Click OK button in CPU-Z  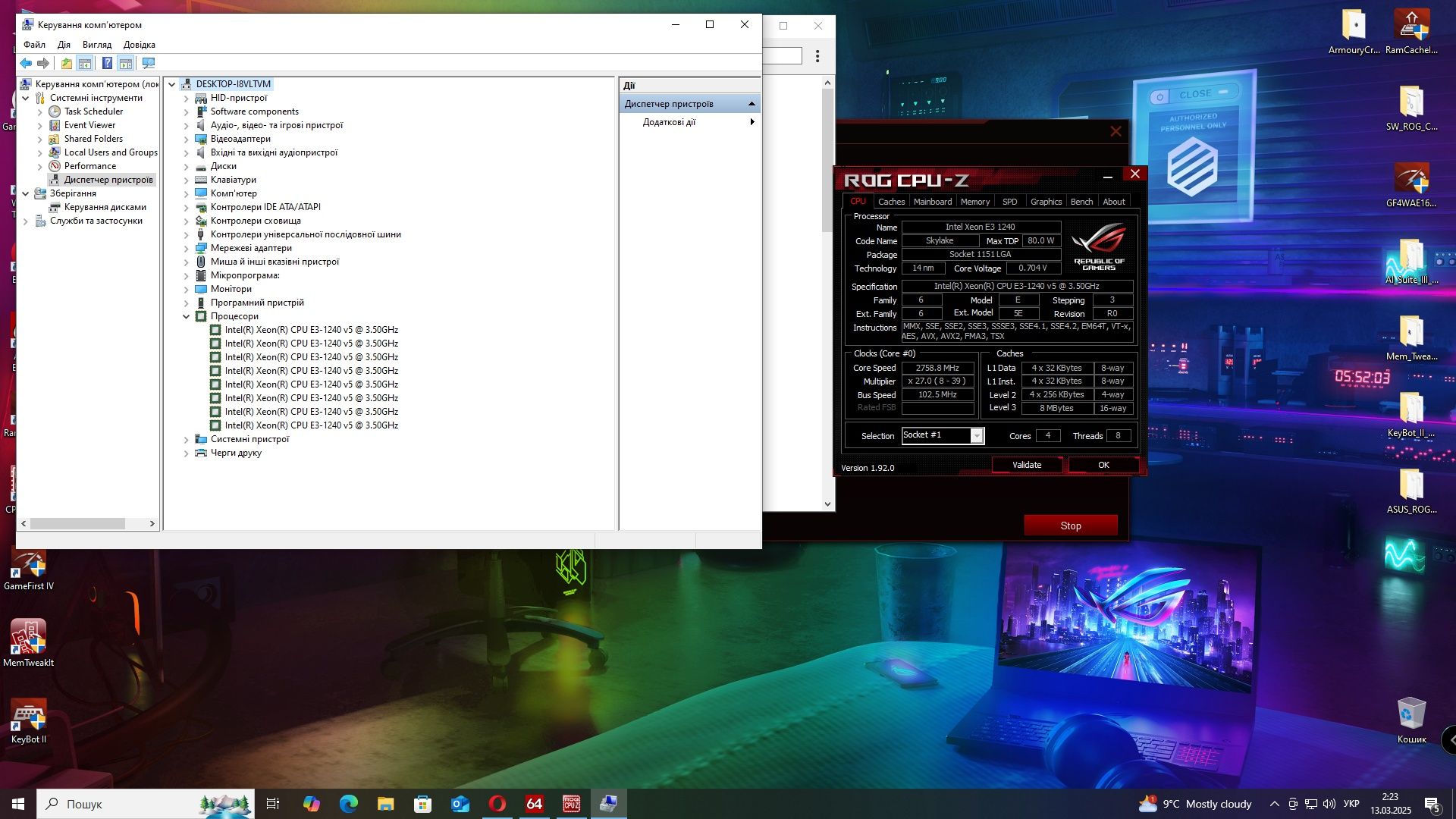coord(1103,466)
